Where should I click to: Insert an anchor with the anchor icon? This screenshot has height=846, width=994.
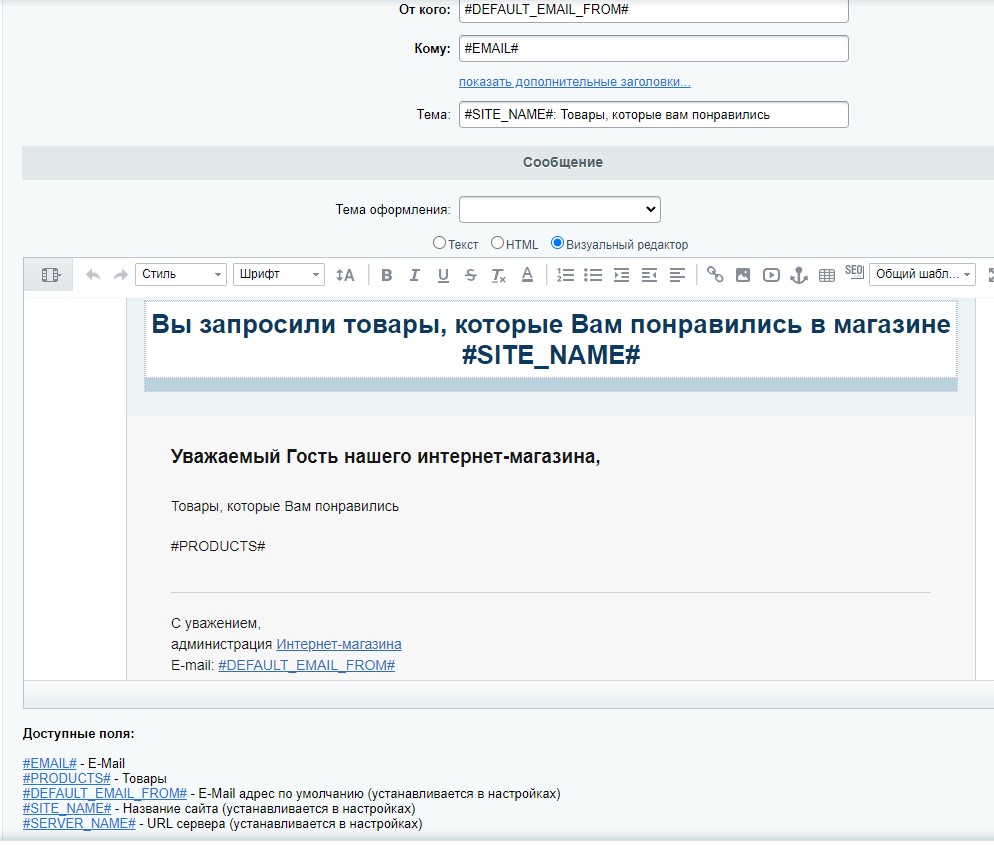pyautogui.click(x=799, y=275)
